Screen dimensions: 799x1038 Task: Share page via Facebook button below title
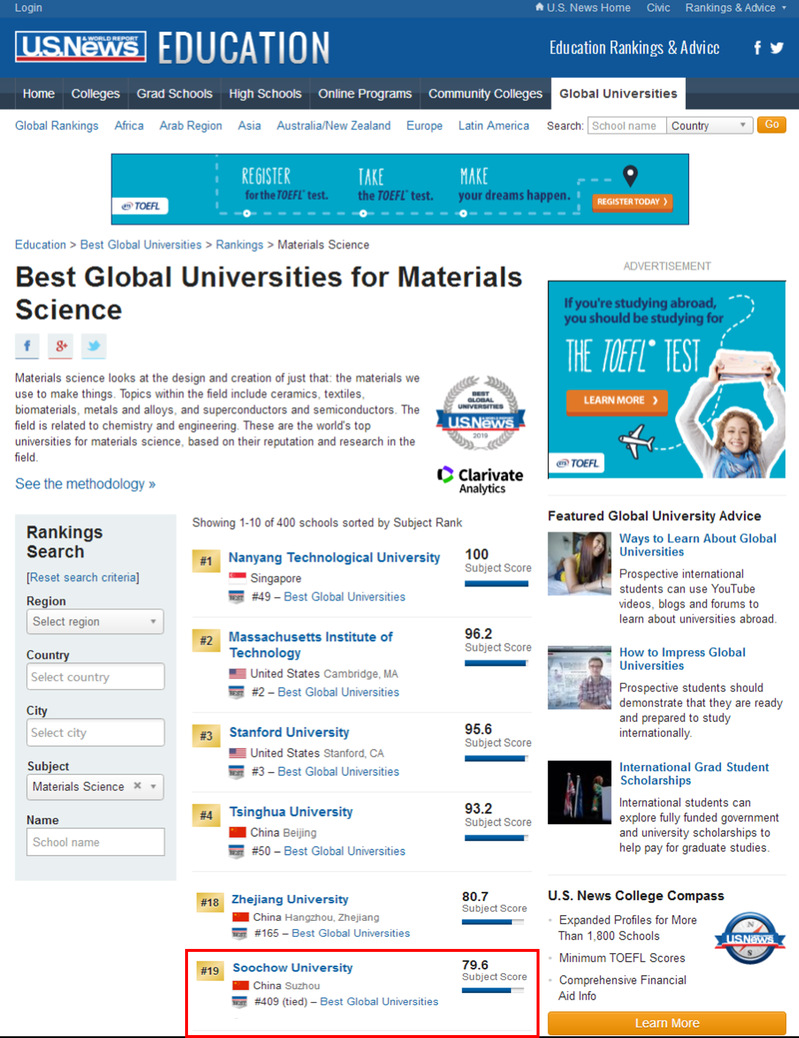pyautogui.click(x=27, y=347)
